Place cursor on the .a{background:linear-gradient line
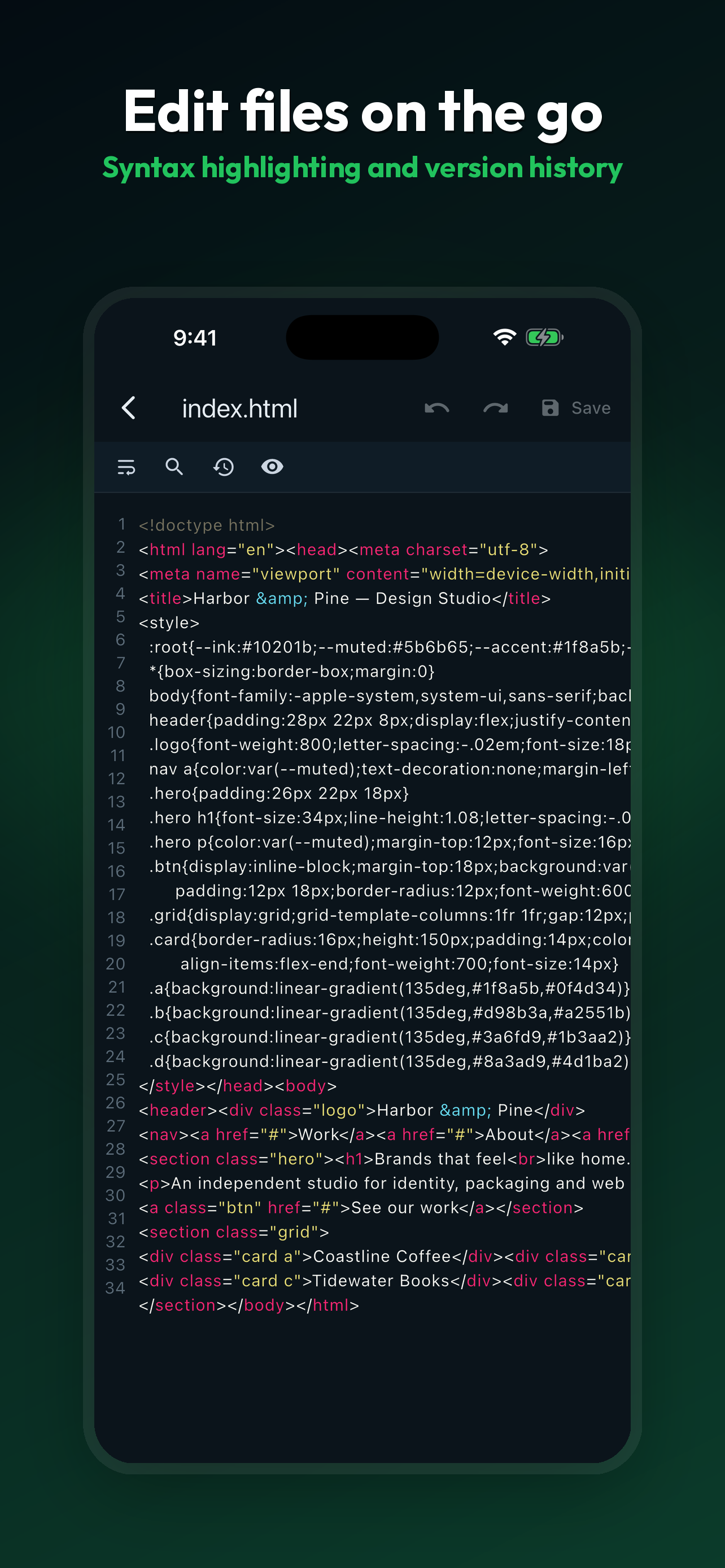Image resolution: width=725 pixels, height=1568 pixels. (390, 988)
